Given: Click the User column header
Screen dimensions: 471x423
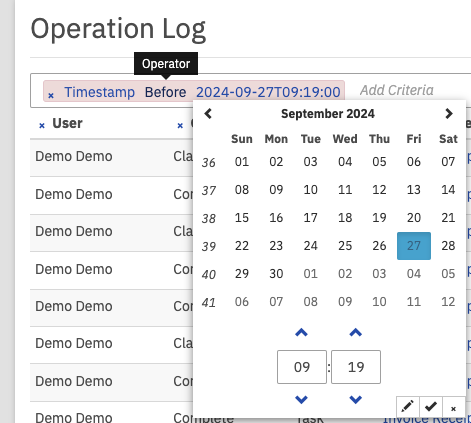Looking at the screenshot, I should point(67,123).
